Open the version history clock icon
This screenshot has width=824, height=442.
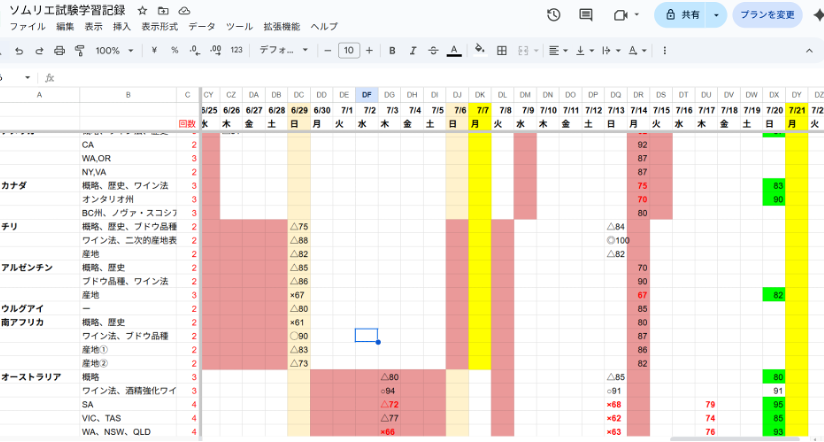pyautogui.click(x=554, y=15)
